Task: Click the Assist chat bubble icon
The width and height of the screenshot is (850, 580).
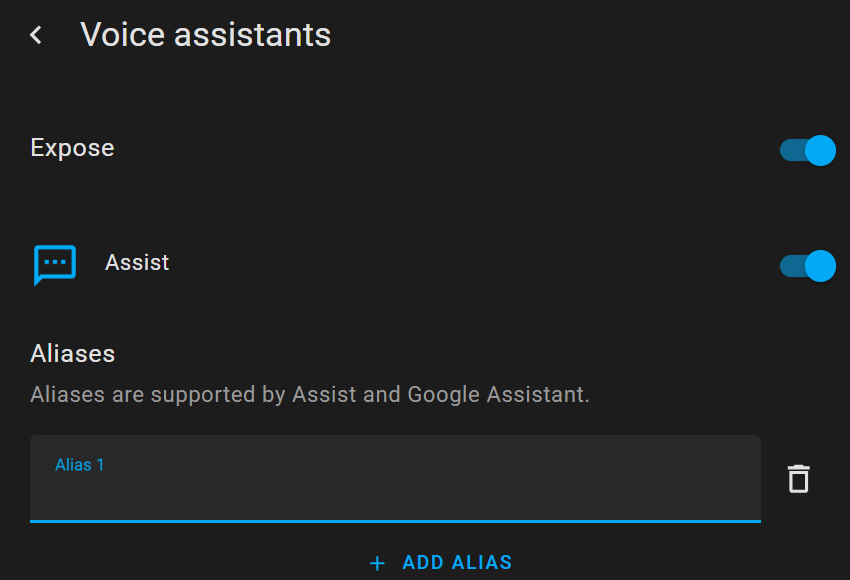Action: click(x=54, y=264)
